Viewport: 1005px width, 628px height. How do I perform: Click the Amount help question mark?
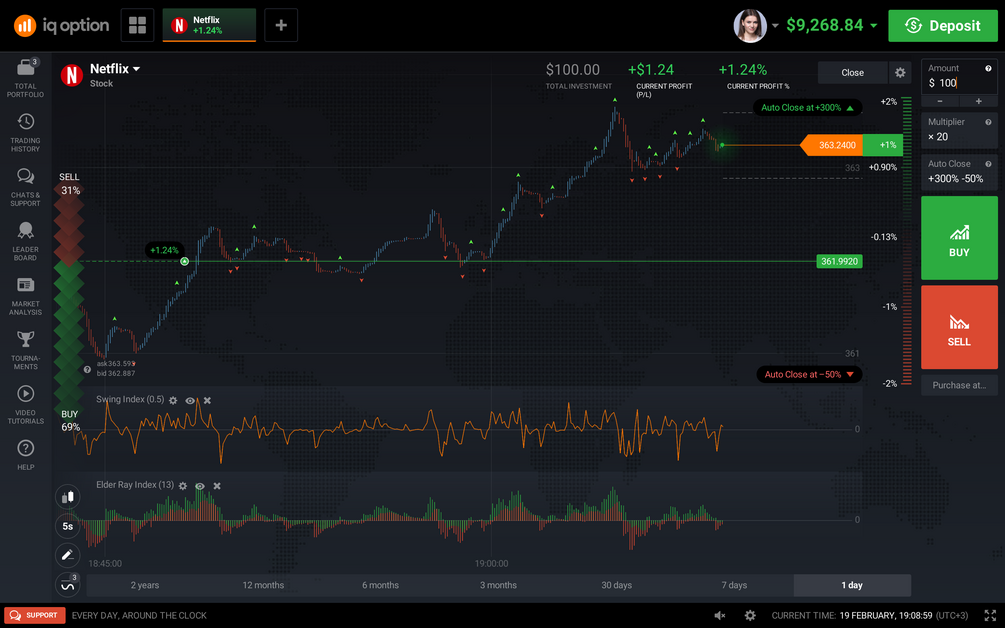click(x=988, y=69)
